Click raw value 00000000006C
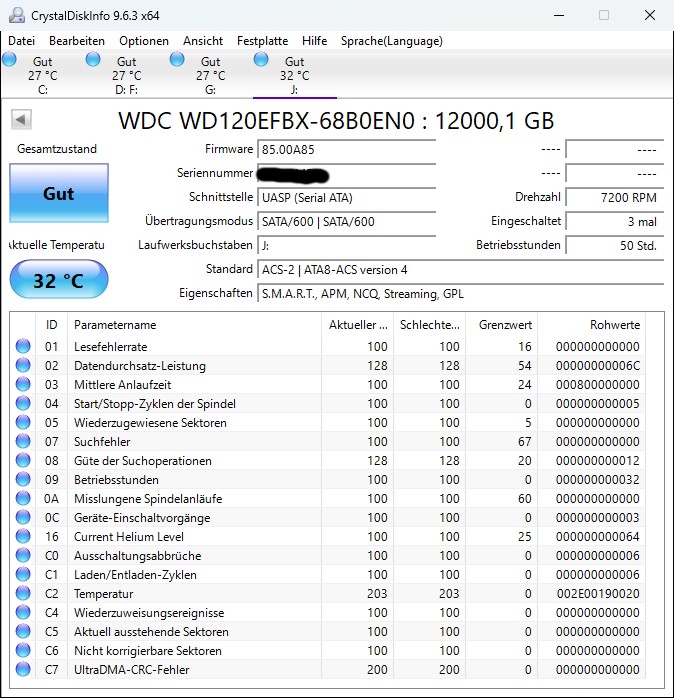 tap(598, 366)
